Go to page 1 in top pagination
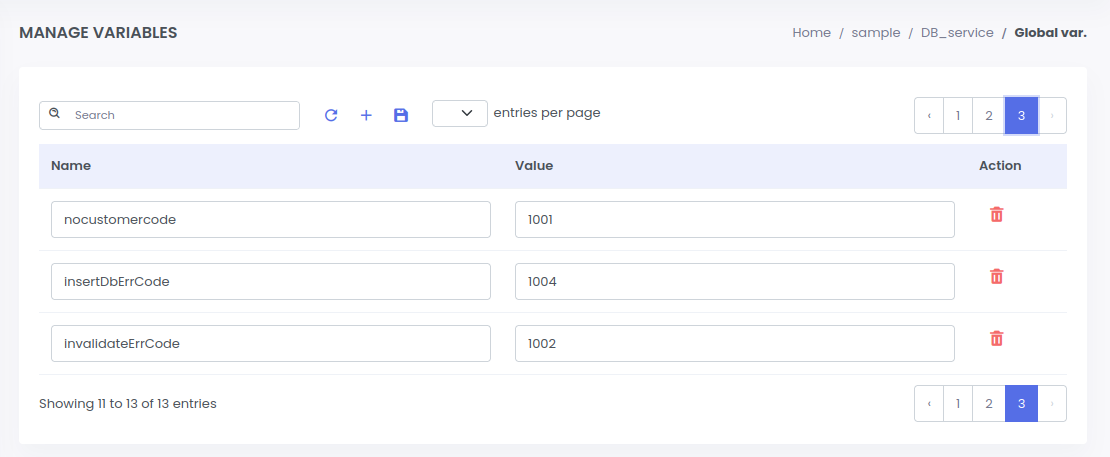This screenshot has width=1110, height=457. [x=958, y=116]
